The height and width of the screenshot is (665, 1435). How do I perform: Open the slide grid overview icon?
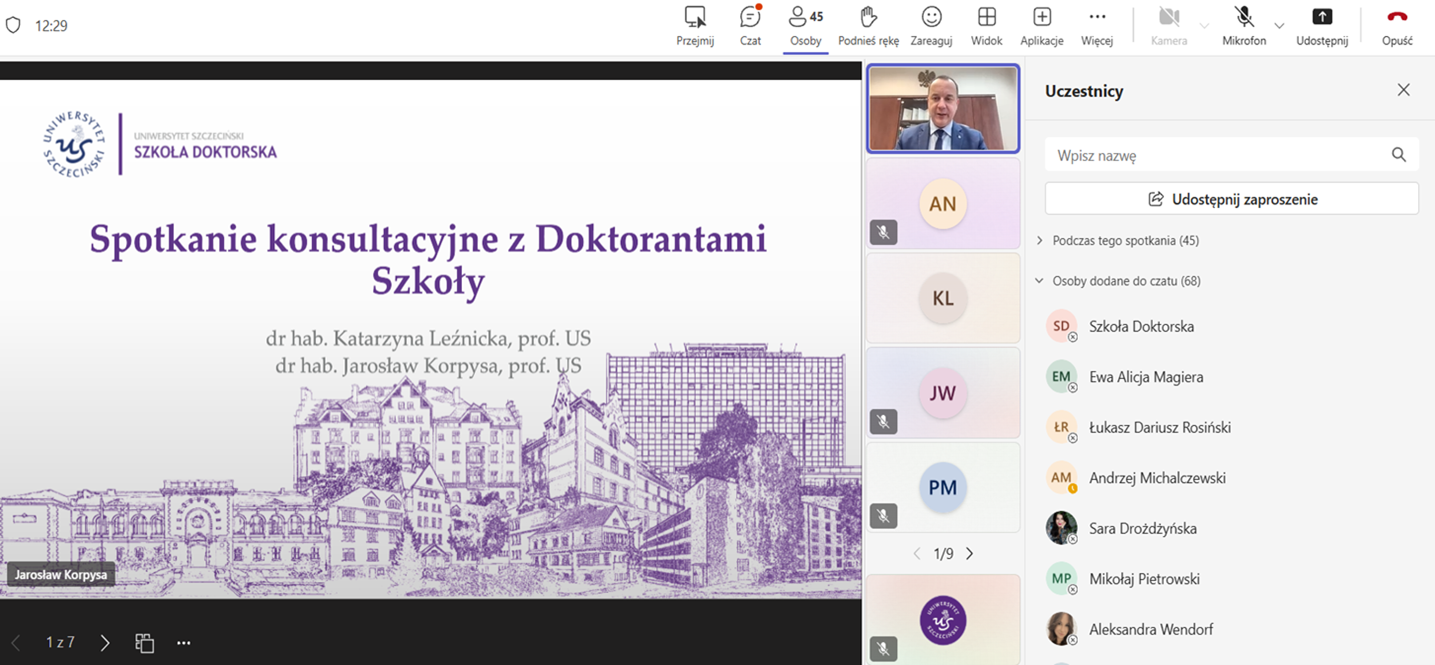tap(144, 643)
